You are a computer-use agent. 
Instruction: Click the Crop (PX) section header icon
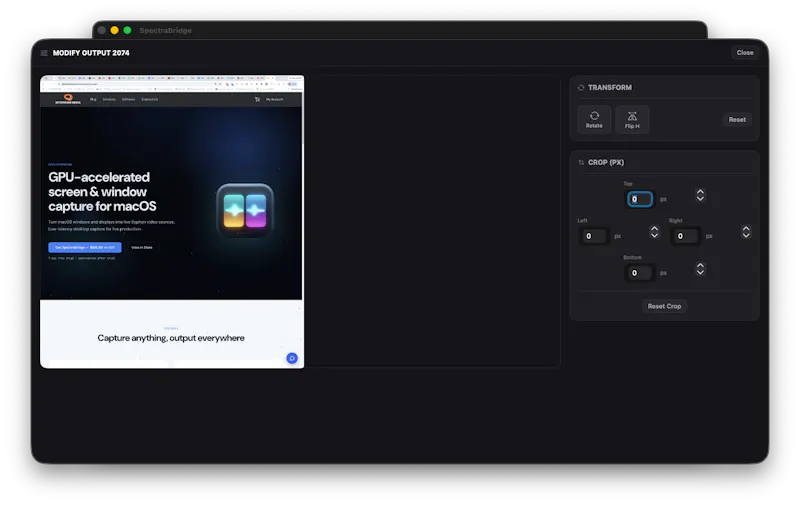click(581, 162)
